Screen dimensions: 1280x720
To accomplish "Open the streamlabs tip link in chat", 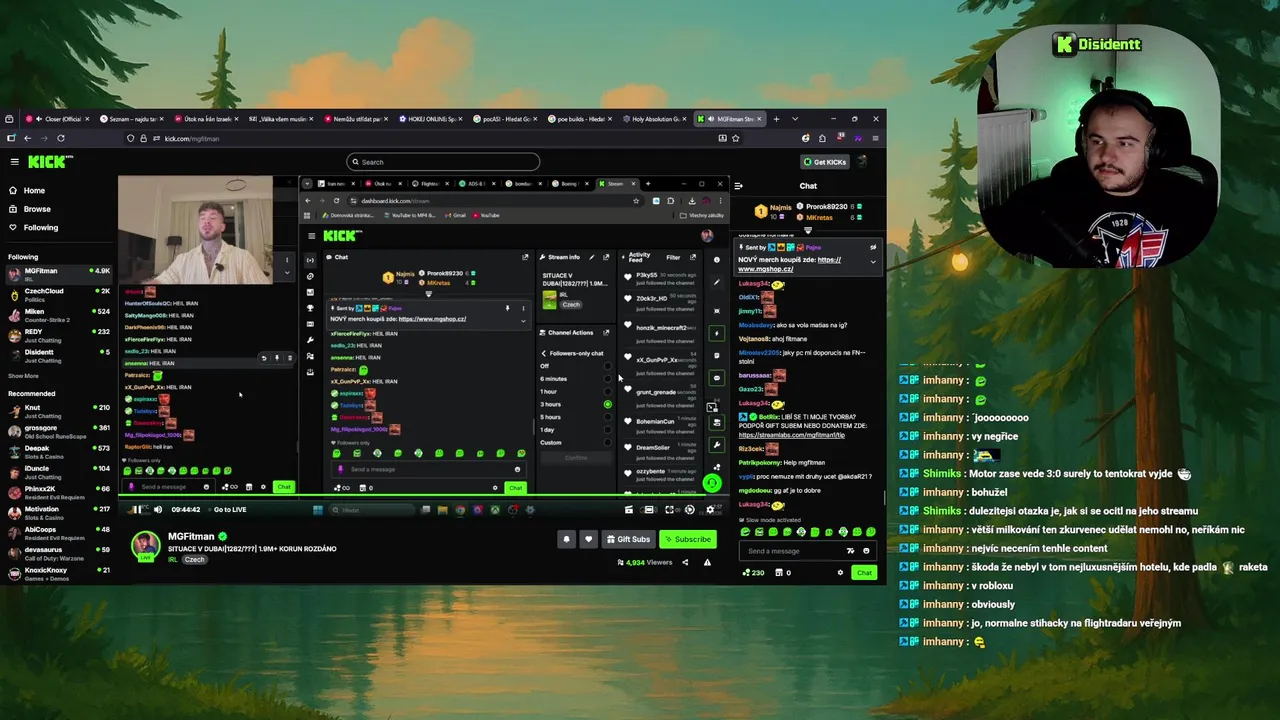I will coord(792,435).
